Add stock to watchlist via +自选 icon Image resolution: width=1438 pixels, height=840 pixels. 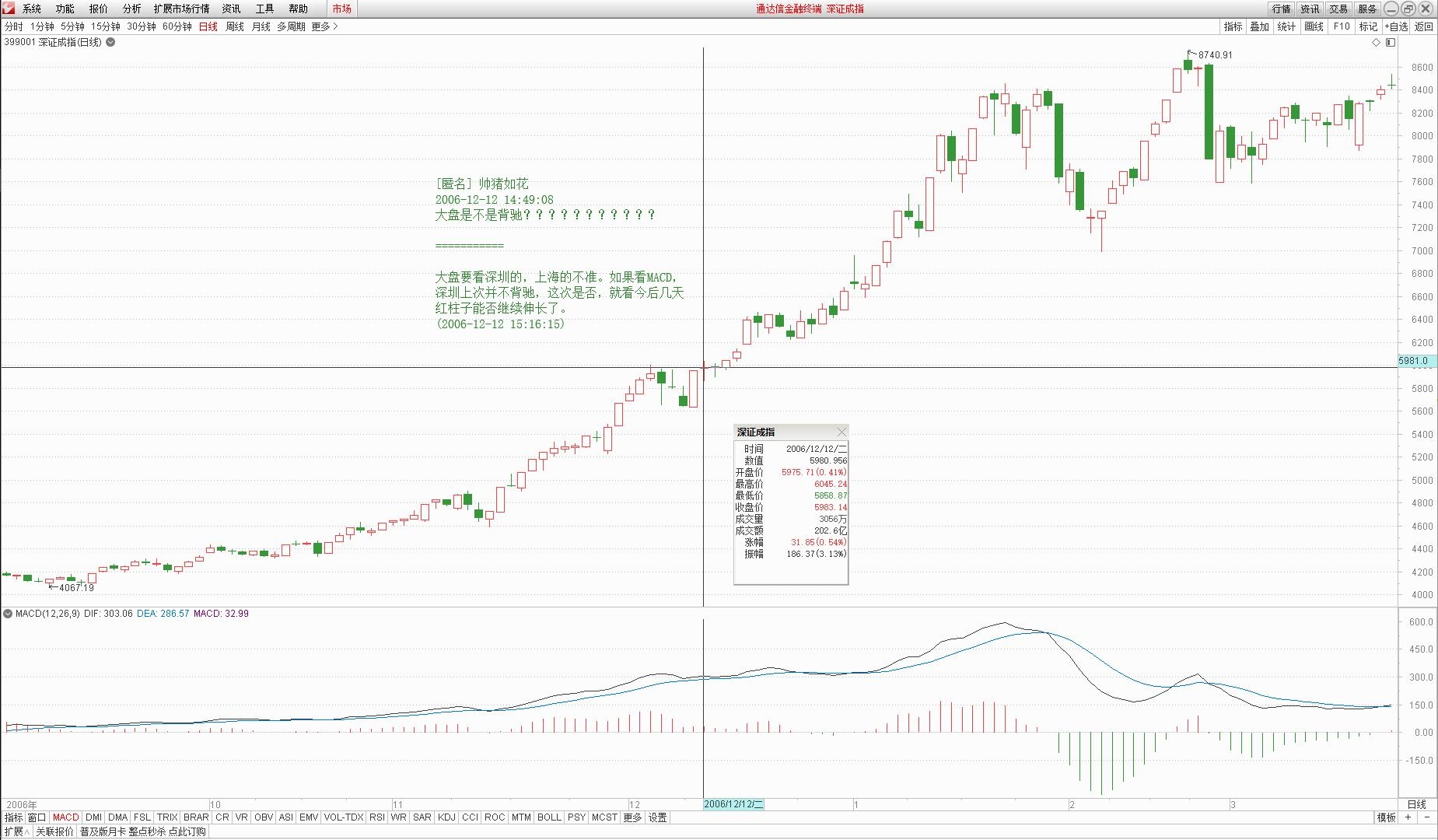(1397, 26)
